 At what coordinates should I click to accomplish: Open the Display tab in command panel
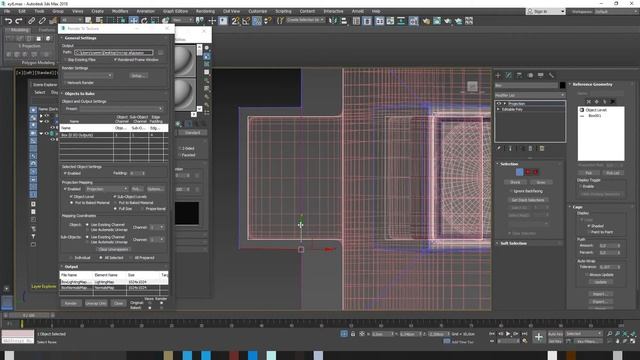[x=540, y=75]
